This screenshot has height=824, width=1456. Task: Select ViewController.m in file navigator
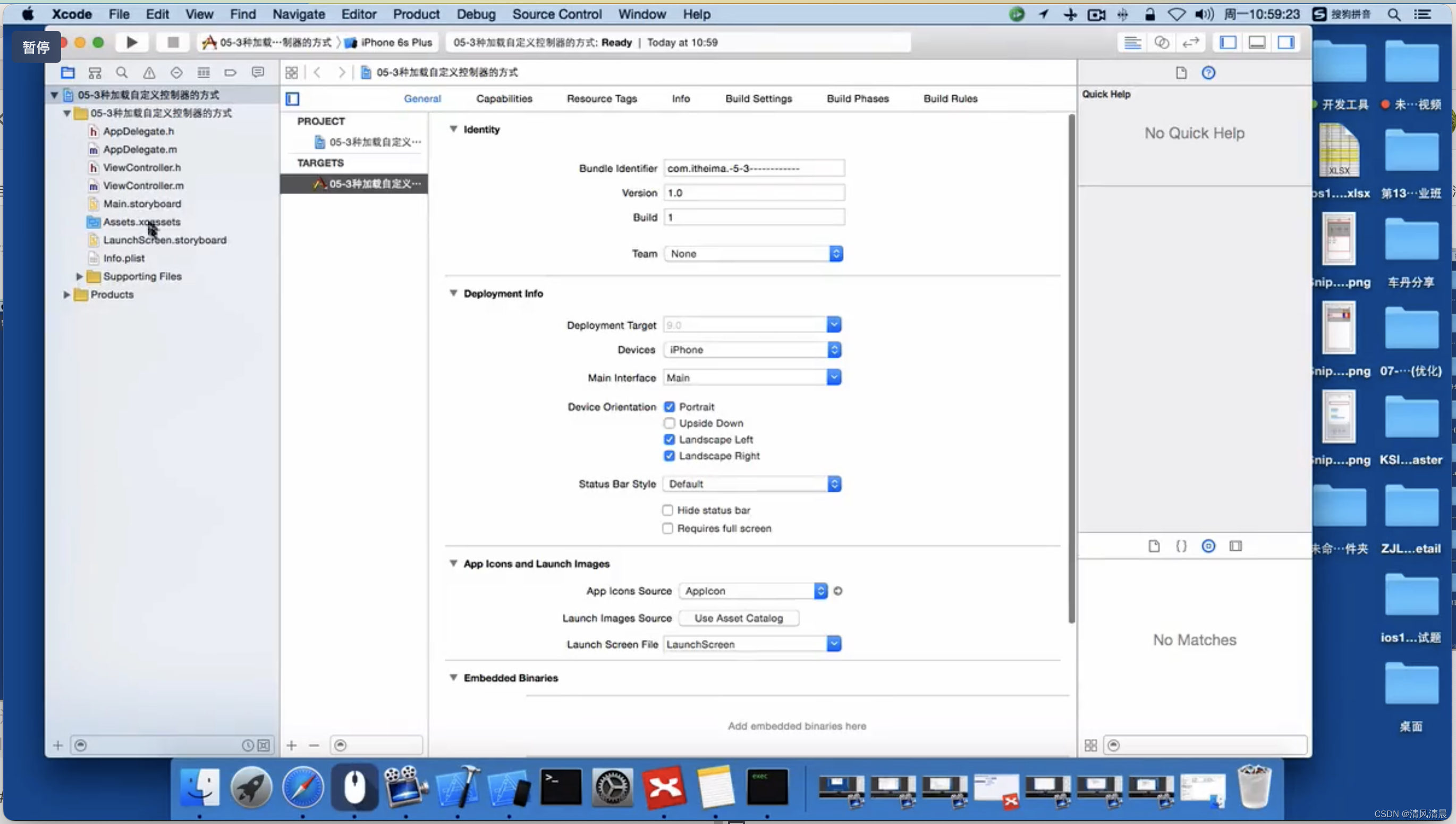coord(143,185)
